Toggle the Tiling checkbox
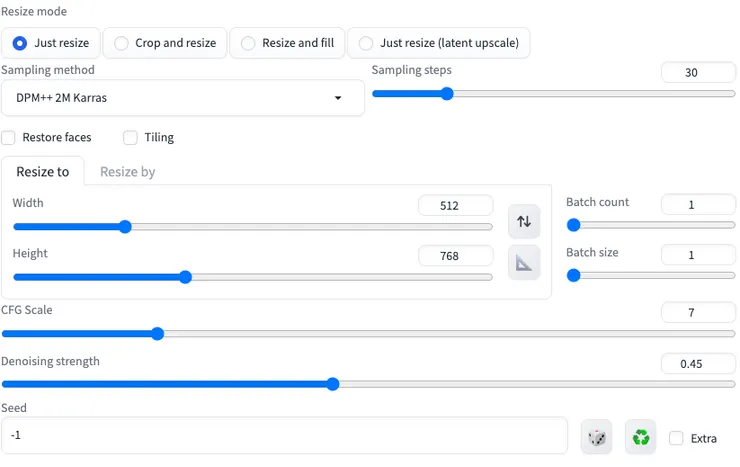 pyautogui.click(x=130, y=137)
